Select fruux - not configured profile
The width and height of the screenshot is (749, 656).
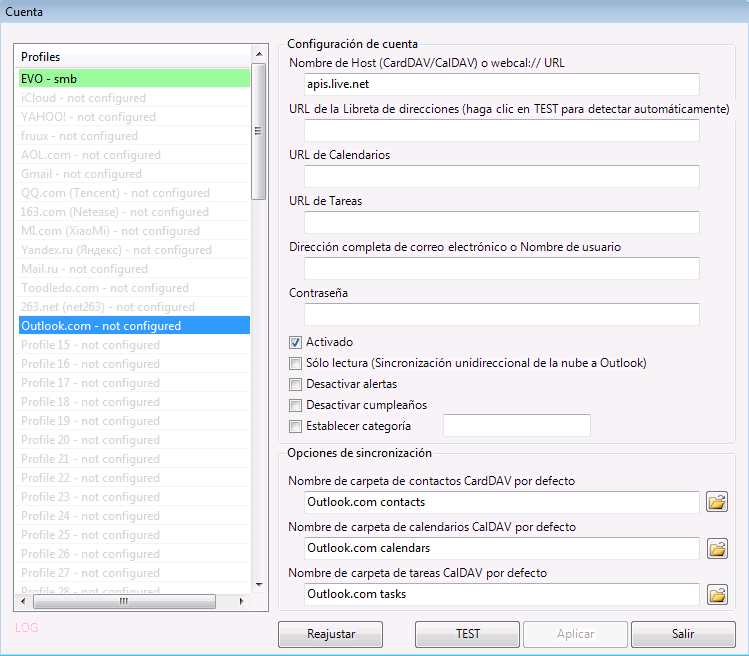134,136
